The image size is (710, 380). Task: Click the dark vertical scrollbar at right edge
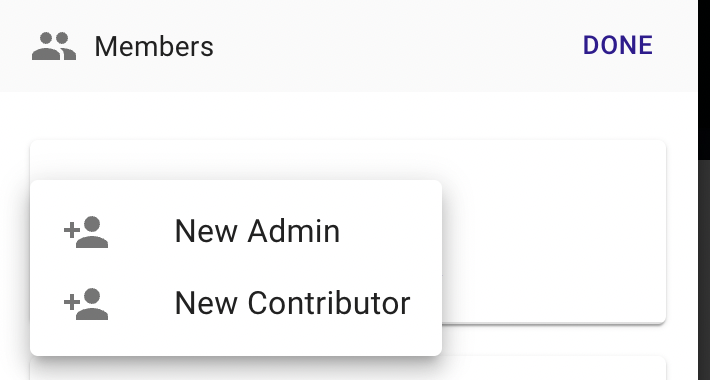704,267
